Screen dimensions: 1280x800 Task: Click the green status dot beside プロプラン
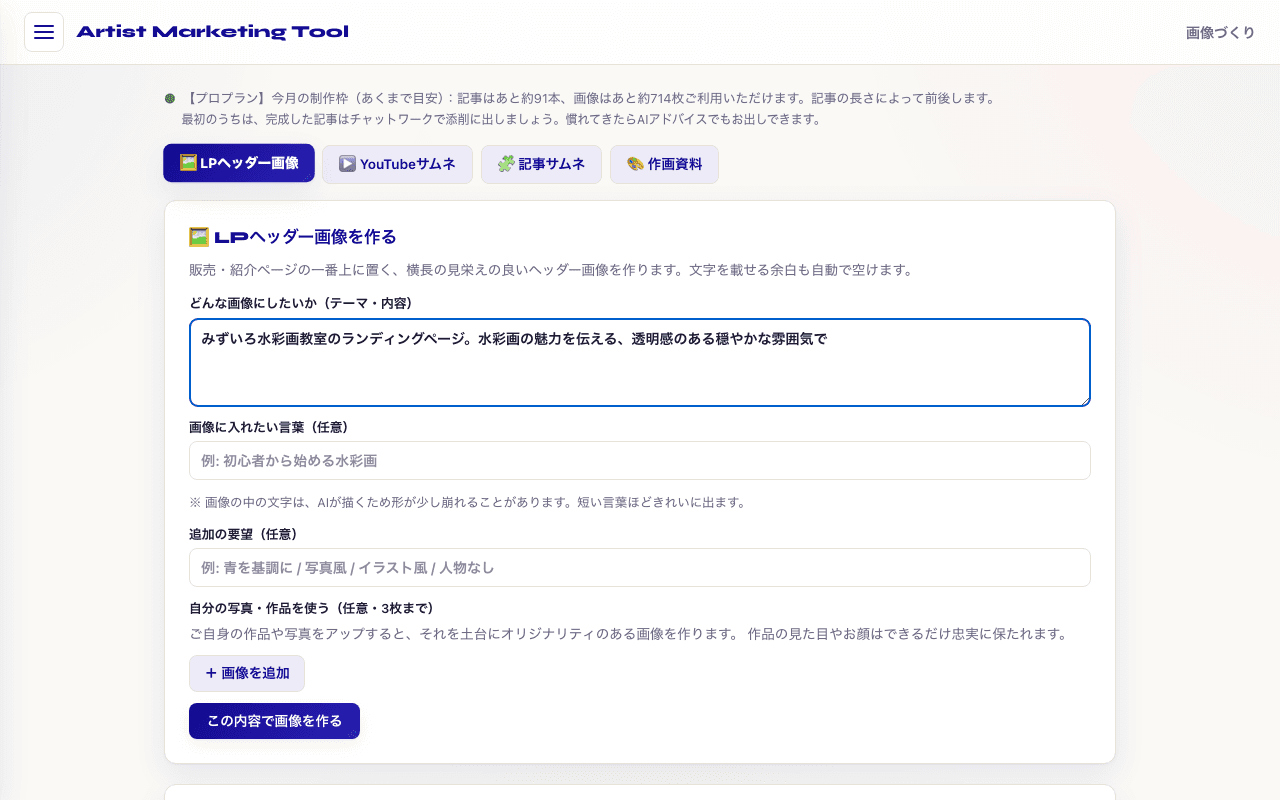[170, 98]
